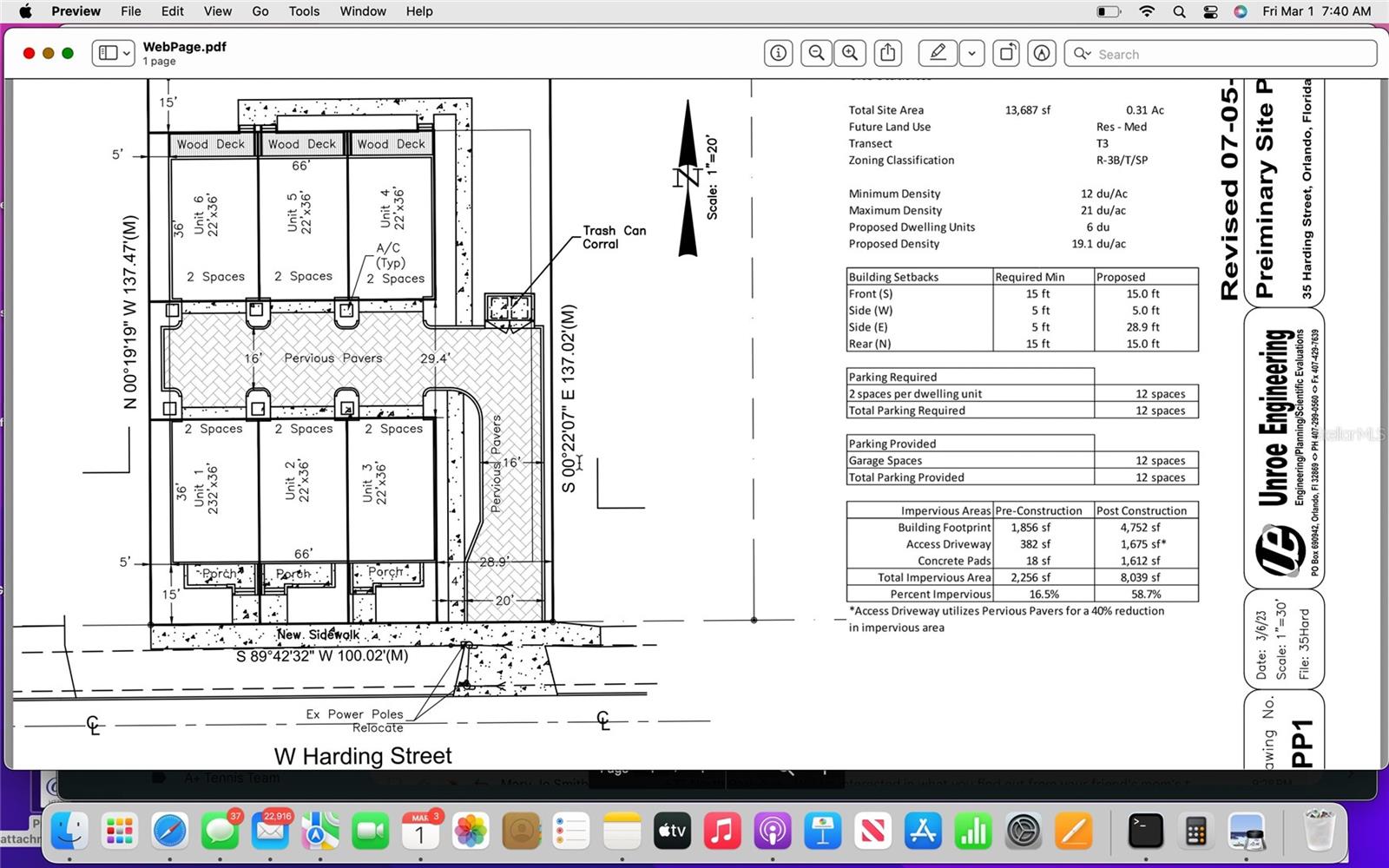Open the Wi-Fi status menu

1147,11
